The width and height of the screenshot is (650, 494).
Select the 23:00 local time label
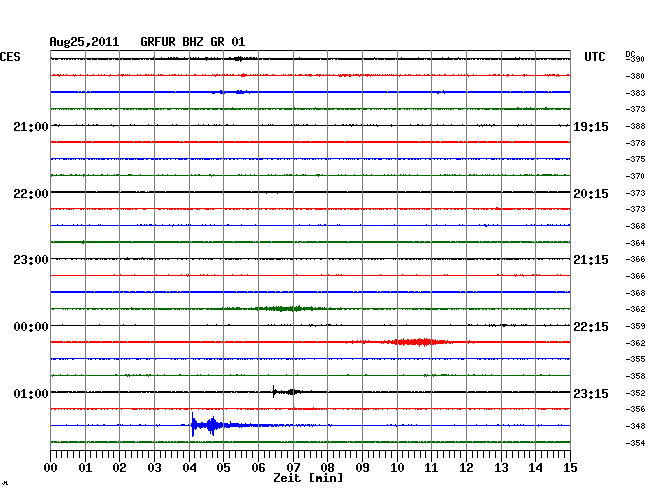point(31,260)
